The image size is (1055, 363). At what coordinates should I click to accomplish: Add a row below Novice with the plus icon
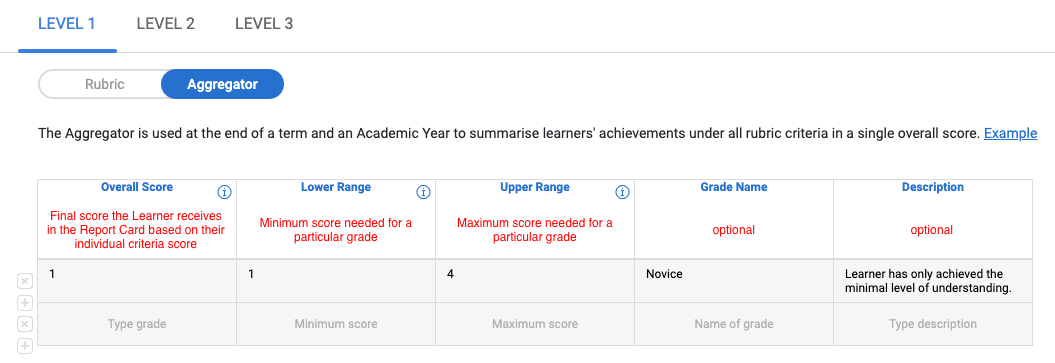click(x=24, y=303)
